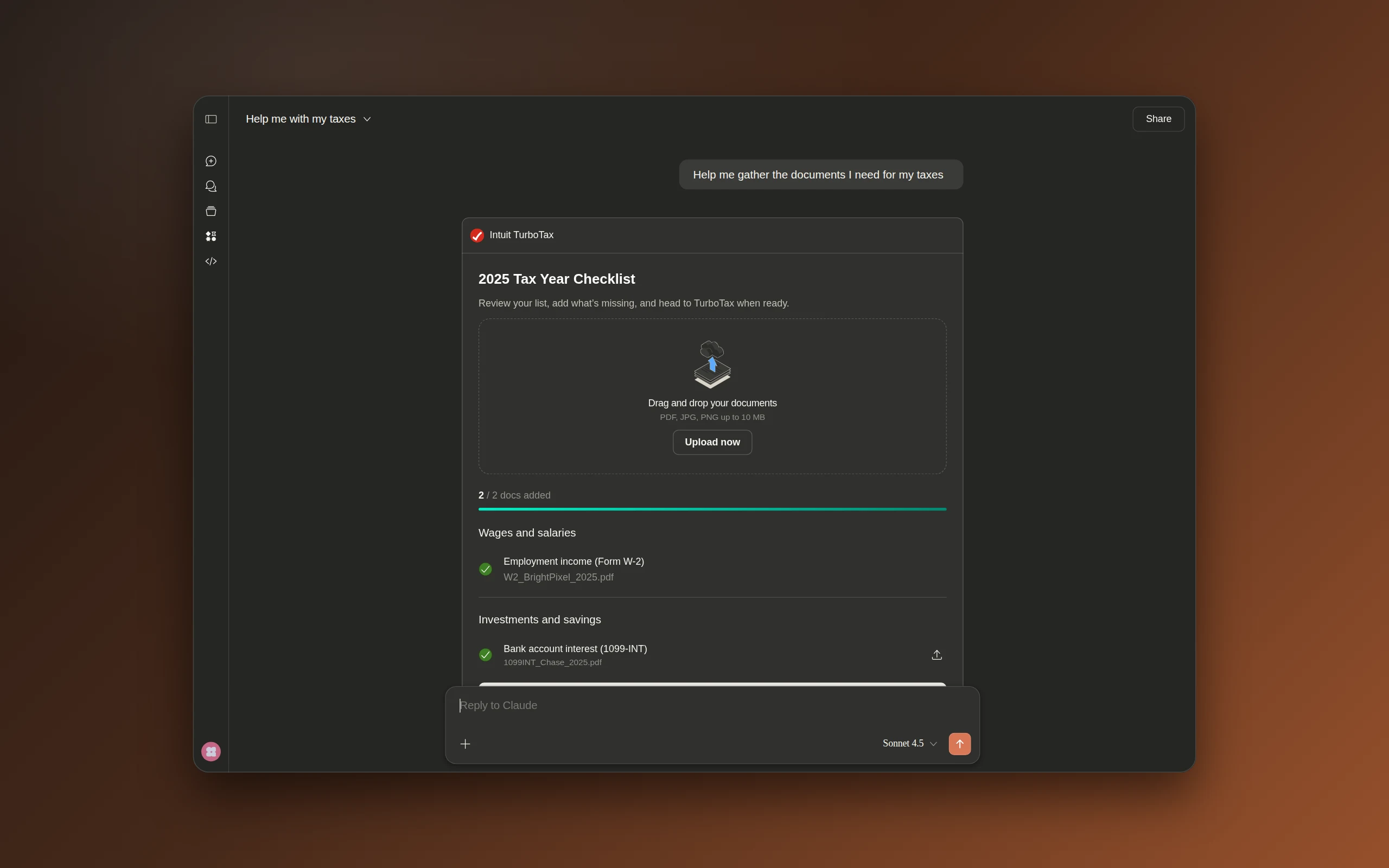
Task: Expand the Help me with my taxes menu
Action: [x=308, y=119]
